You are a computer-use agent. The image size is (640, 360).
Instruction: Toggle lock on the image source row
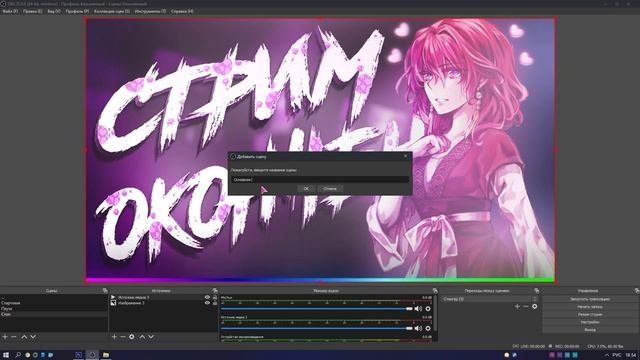pos(215,303)
